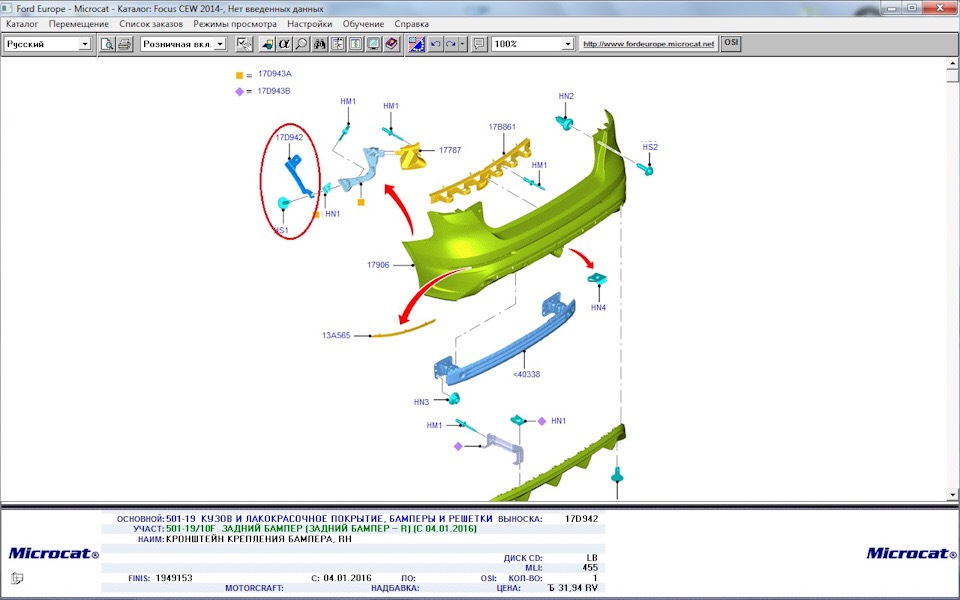Expand the arrow beside the redo icon
Viewport: 960px width, 600px height.
tap(463, 44)
